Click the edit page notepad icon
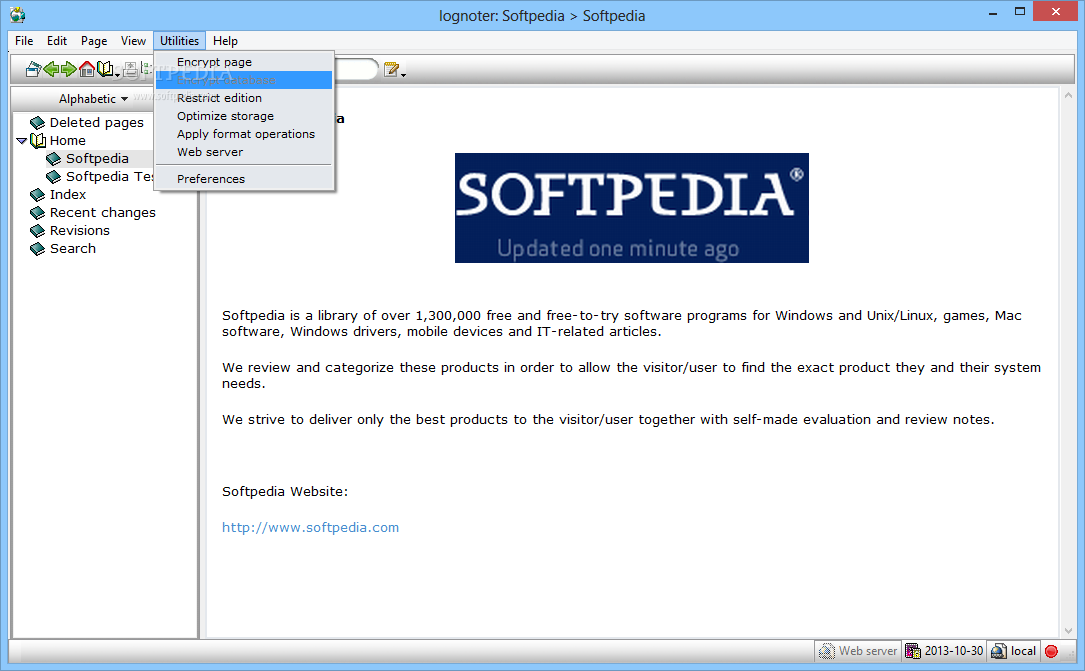The image size is (1085, 671). (391, 69)
